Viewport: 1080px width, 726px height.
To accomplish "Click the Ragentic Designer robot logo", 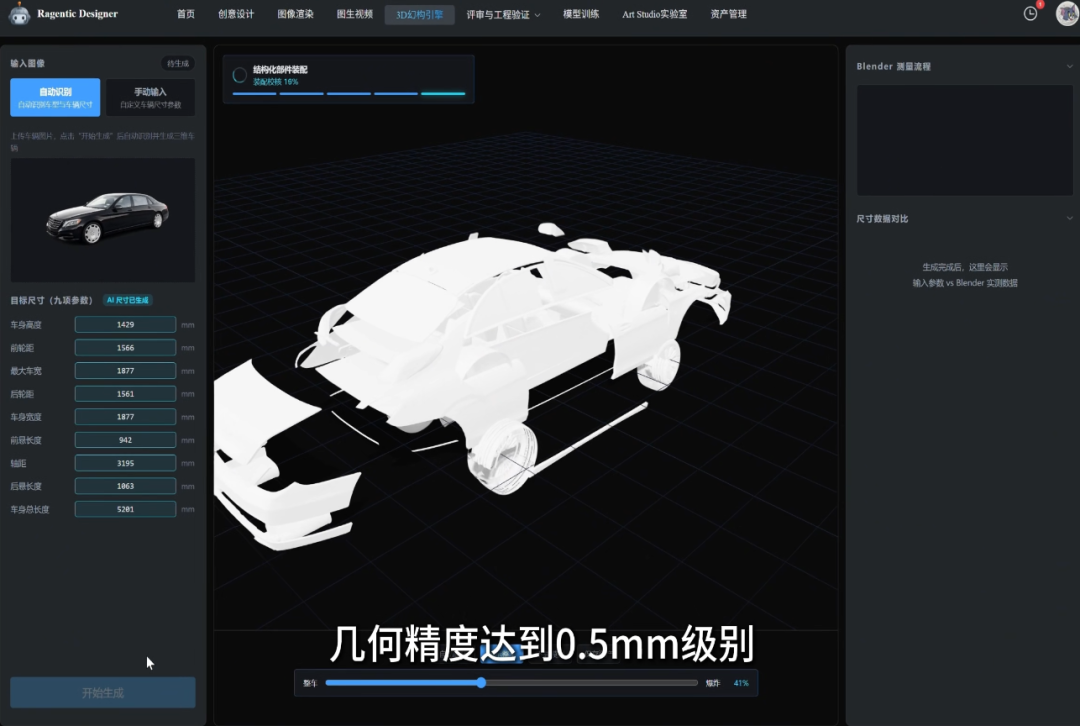I will [x=19, y=14].
